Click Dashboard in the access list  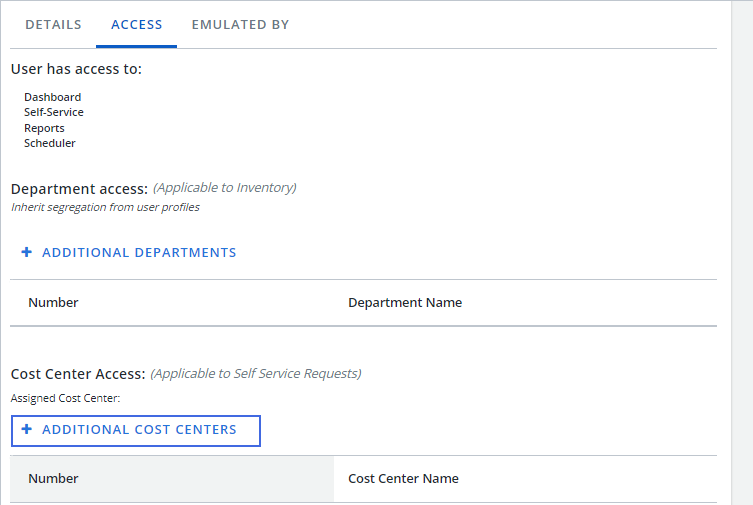click(53, 97)
